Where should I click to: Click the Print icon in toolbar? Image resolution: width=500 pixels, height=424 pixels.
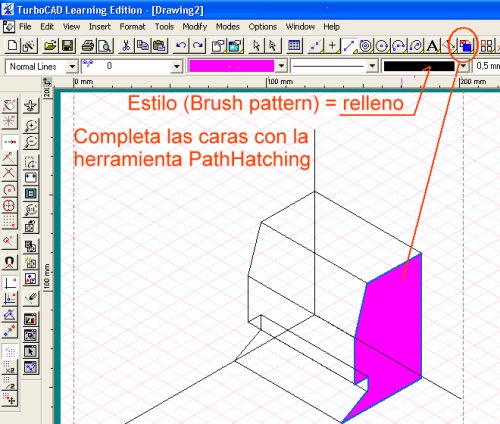click(x=88, y=46)
